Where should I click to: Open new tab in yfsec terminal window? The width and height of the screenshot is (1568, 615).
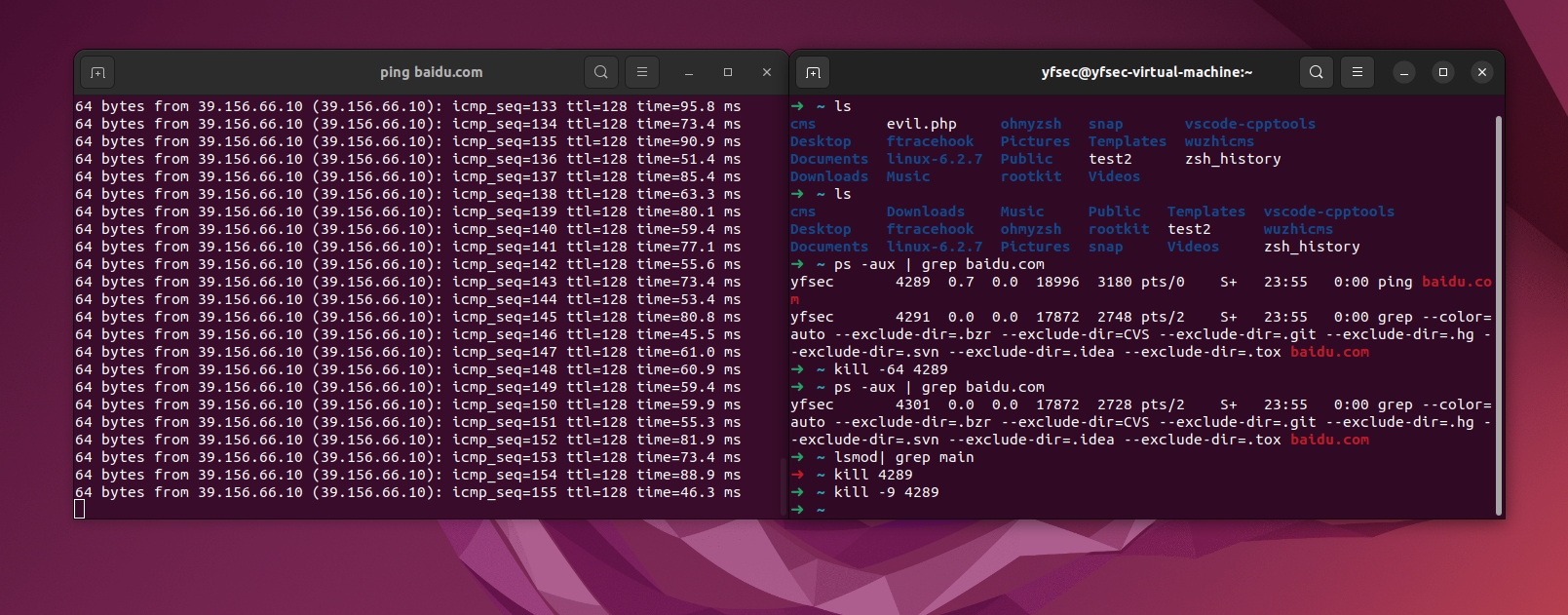(x=813, y=72)
